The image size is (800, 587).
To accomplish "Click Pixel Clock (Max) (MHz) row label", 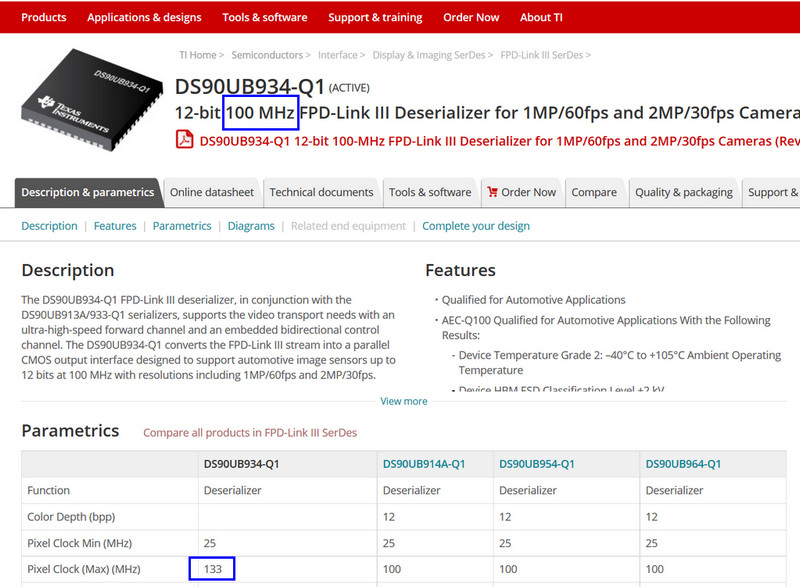I will [84, 569].
